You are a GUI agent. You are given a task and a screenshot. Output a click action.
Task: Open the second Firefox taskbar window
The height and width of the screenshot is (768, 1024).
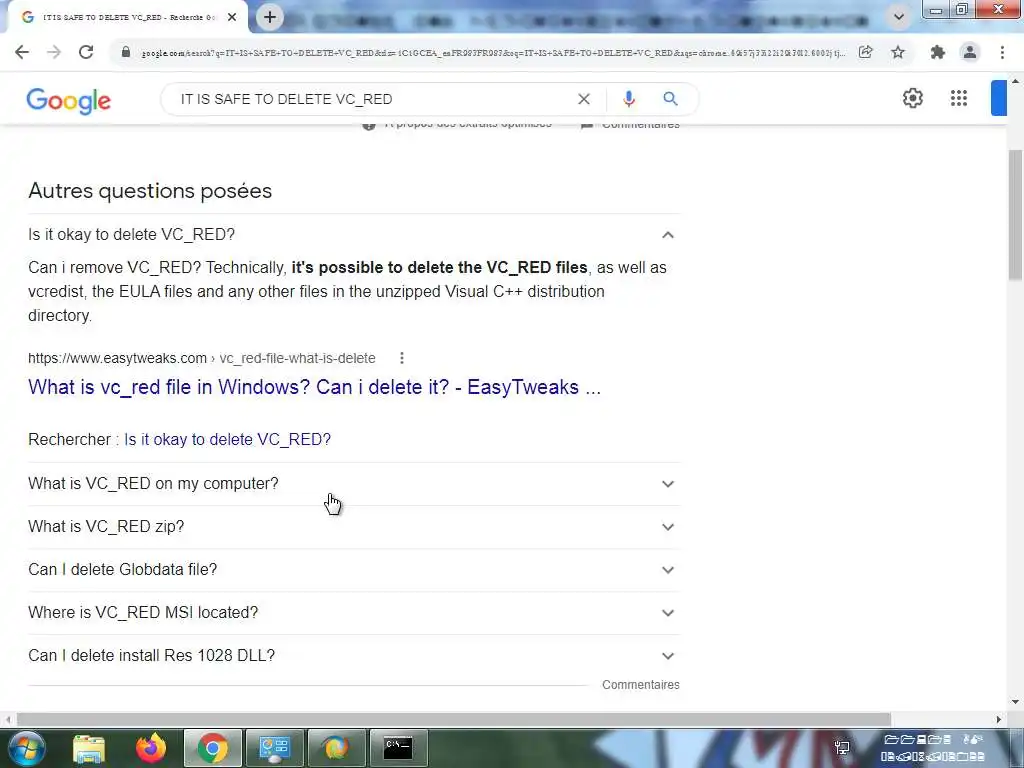[336, 748]
